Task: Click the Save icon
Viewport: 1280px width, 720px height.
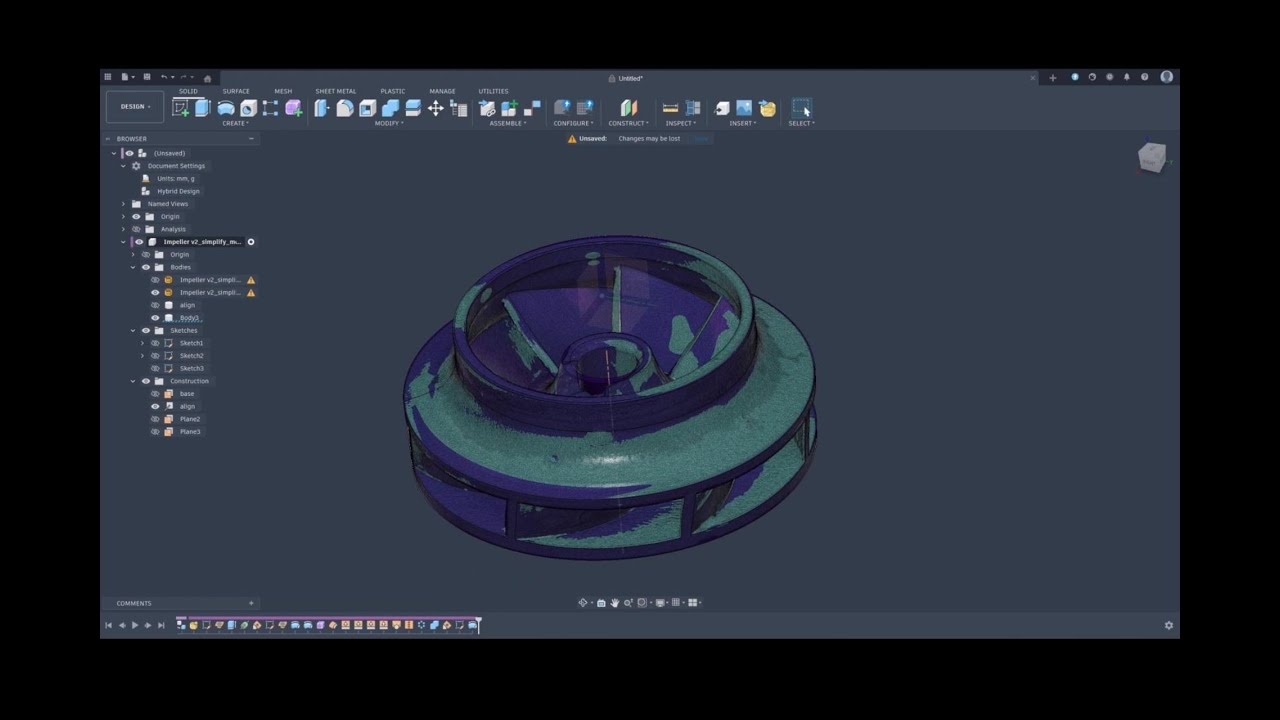Action: point(146,77)
